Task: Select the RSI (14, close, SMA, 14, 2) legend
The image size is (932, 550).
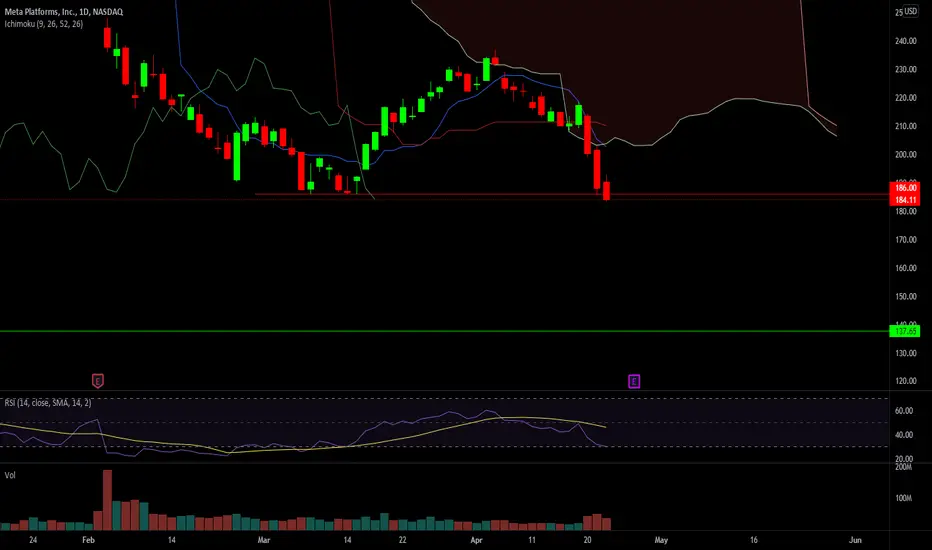Action: click(x=48, y=403)
